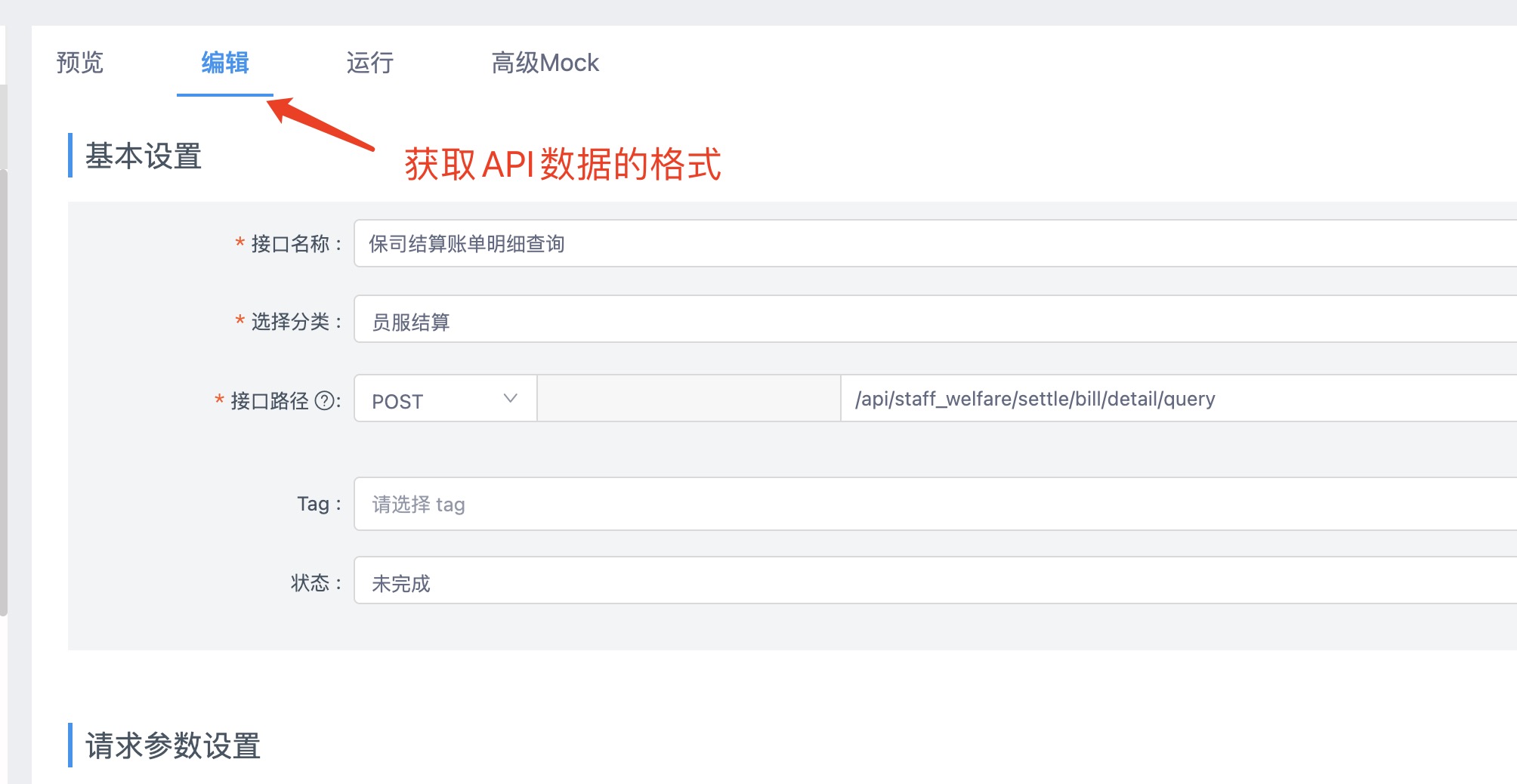The height and width of the screenshot is (784, 1517).
Task: Click the help icon beside 接口路径
Action: pos(325,401)
